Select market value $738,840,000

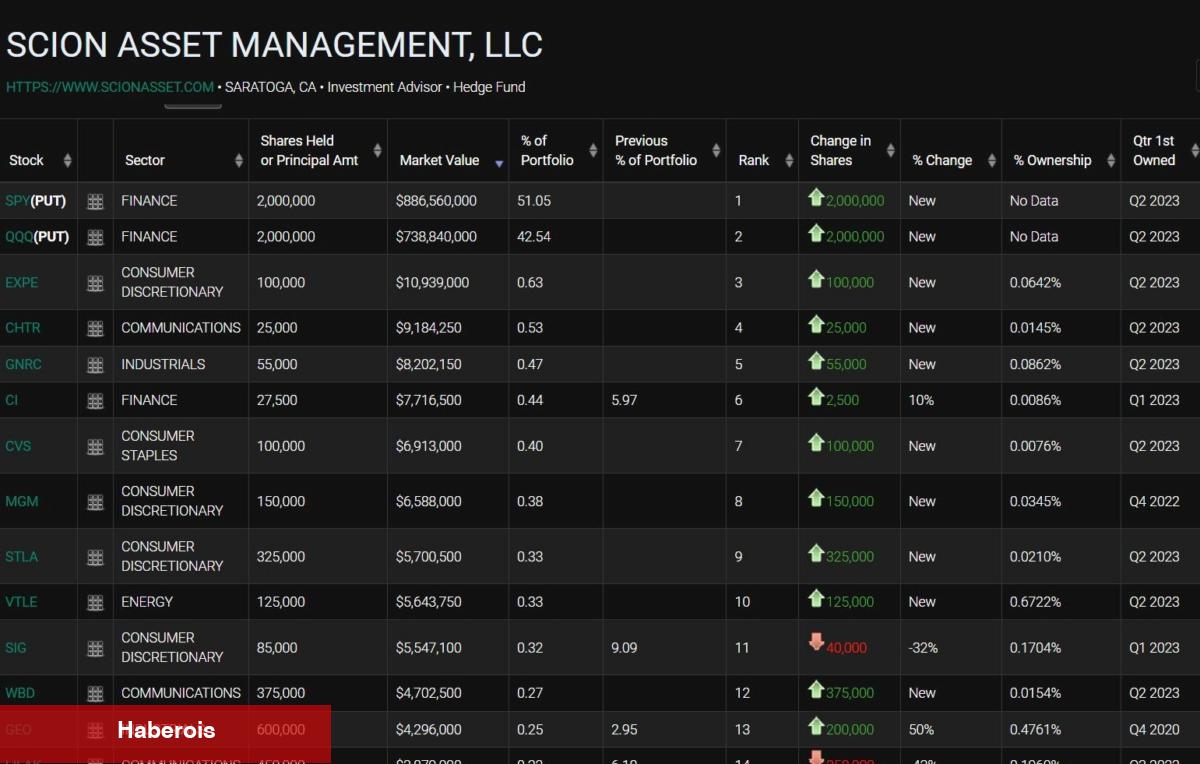click(x=436, y=237)
